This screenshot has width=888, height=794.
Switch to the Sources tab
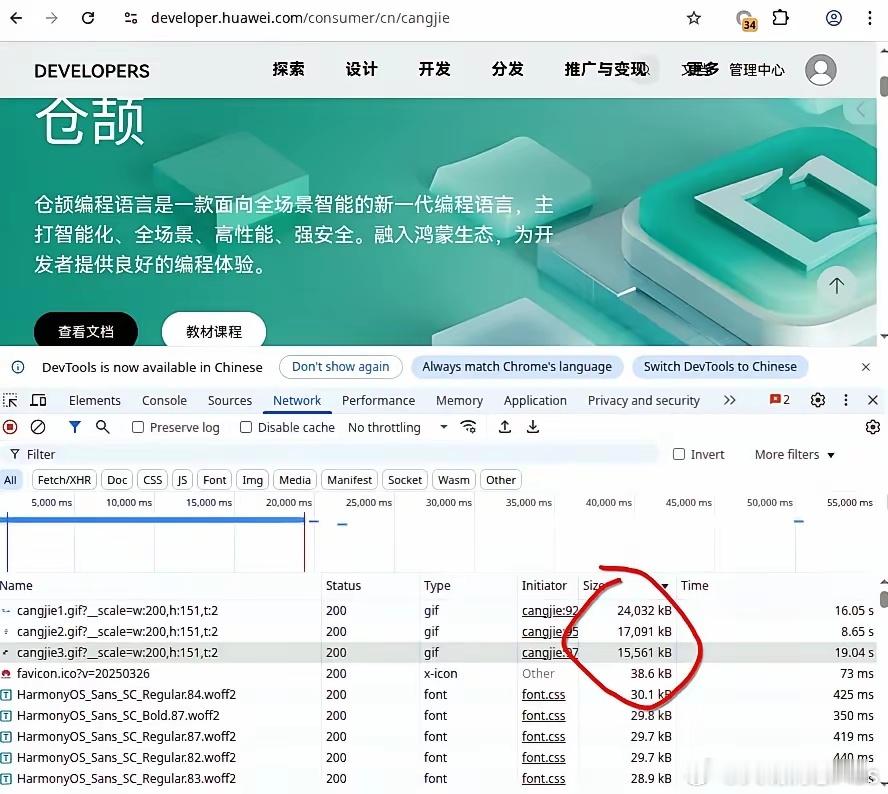pyautogui.click(x=230, y=400)
